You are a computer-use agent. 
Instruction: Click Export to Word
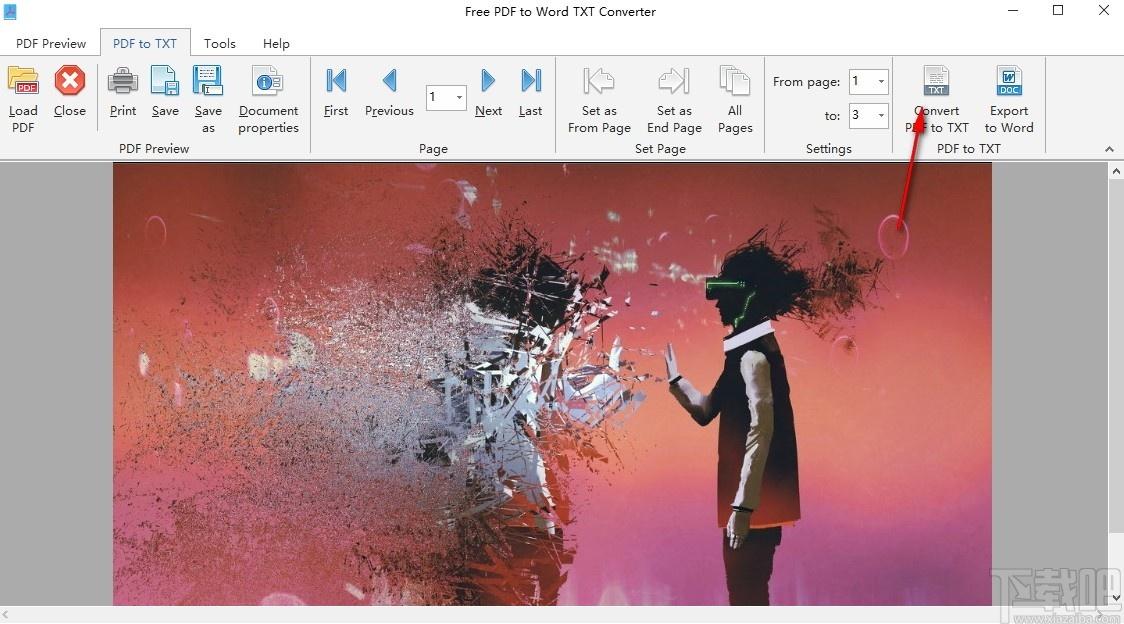1009,98
